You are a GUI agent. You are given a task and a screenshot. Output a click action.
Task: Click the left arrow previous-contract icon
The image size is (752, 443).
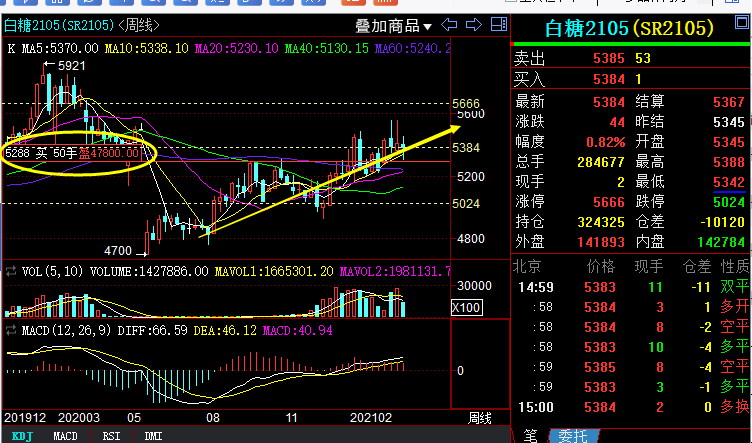(x=449, y=24)
